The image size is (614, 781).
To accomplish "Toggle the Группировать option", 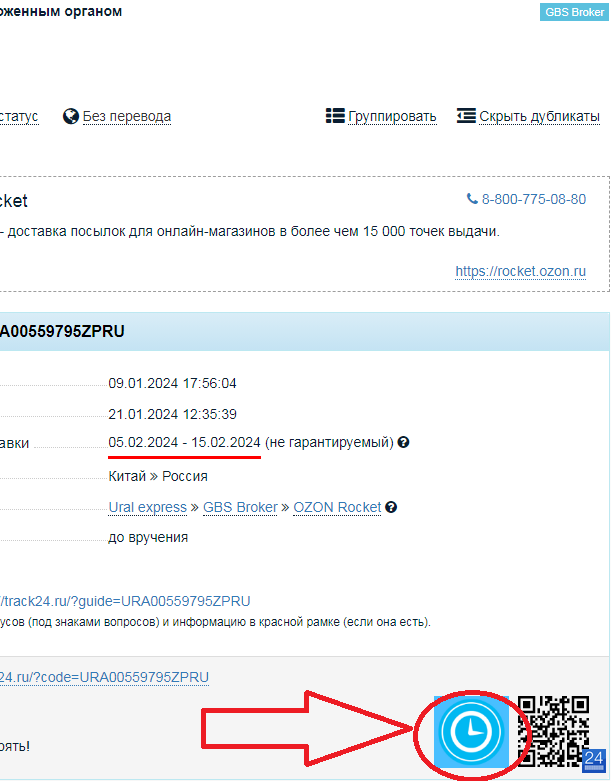I will [x=392, y=117].
